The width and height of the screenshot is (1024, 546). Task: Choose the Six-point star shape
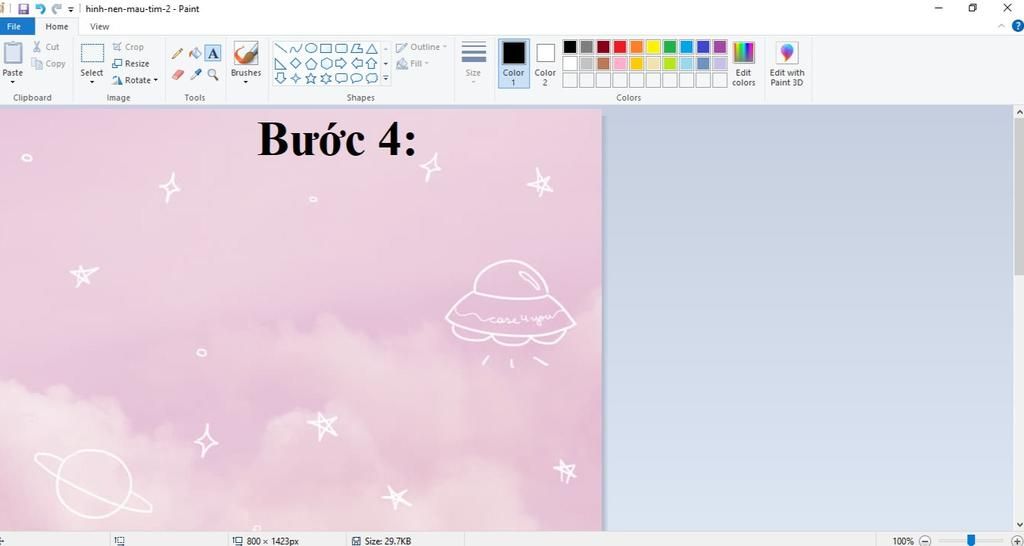pyautogui.click(x=326, y=78)
